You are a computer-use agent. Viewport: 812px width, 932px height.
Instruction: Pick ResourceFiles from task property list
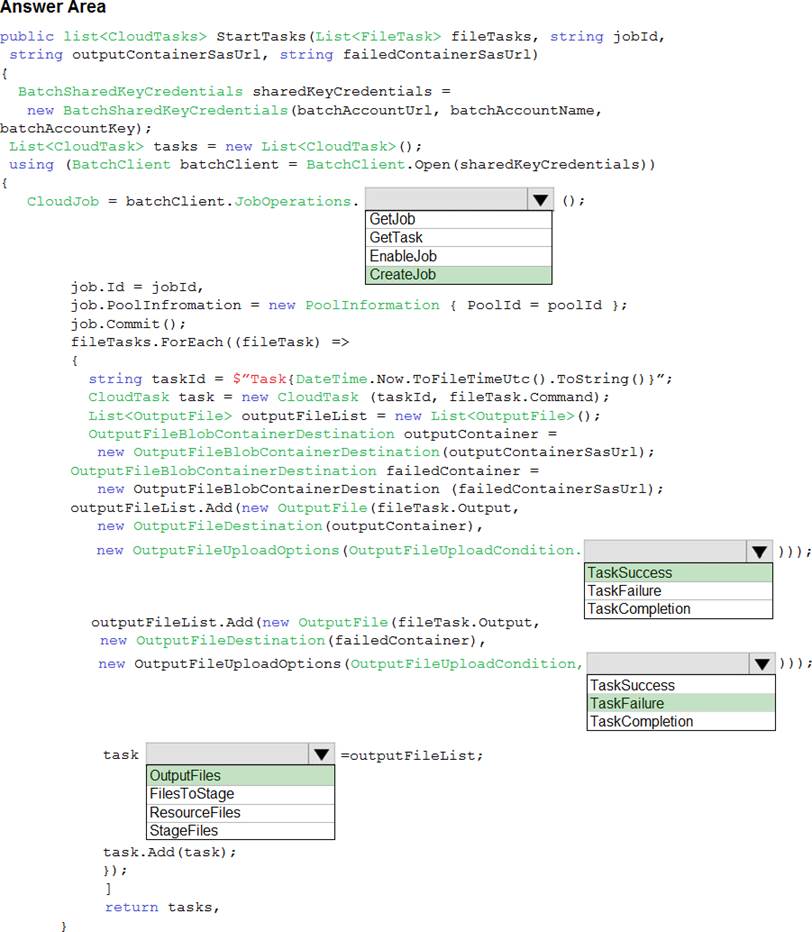click(240, 812)
